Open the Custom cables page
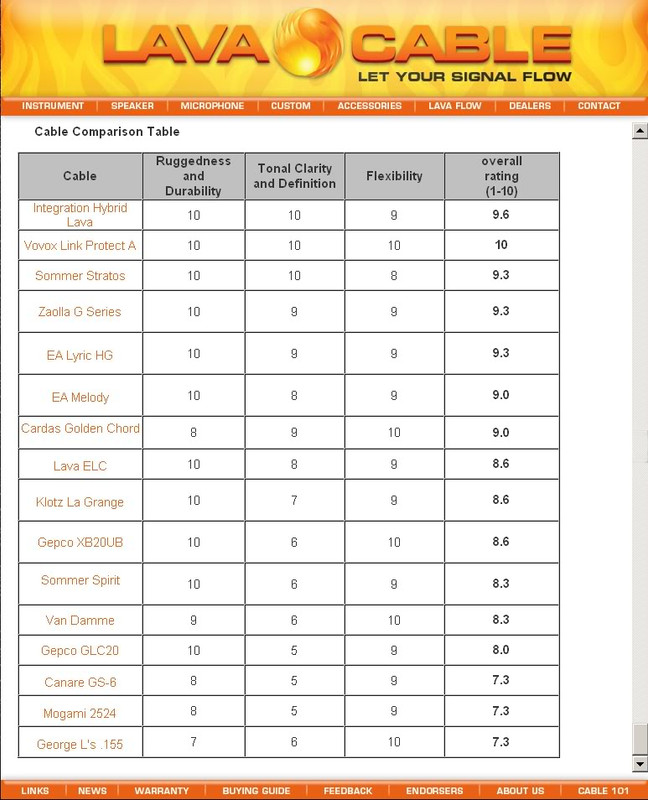This screenshot has width=648, height=800. point(290,106)
